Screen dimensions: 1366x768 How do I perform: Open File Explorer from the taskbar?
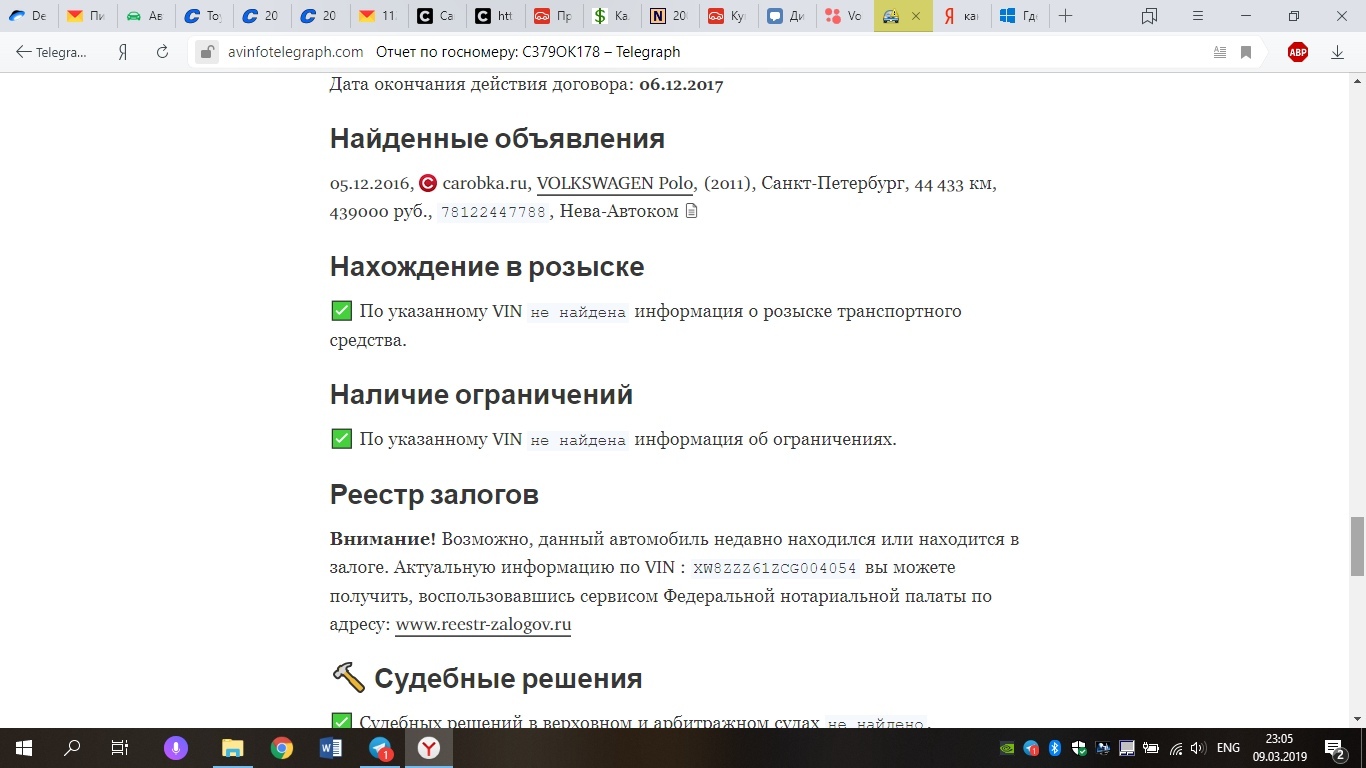[x=232, y=748]
